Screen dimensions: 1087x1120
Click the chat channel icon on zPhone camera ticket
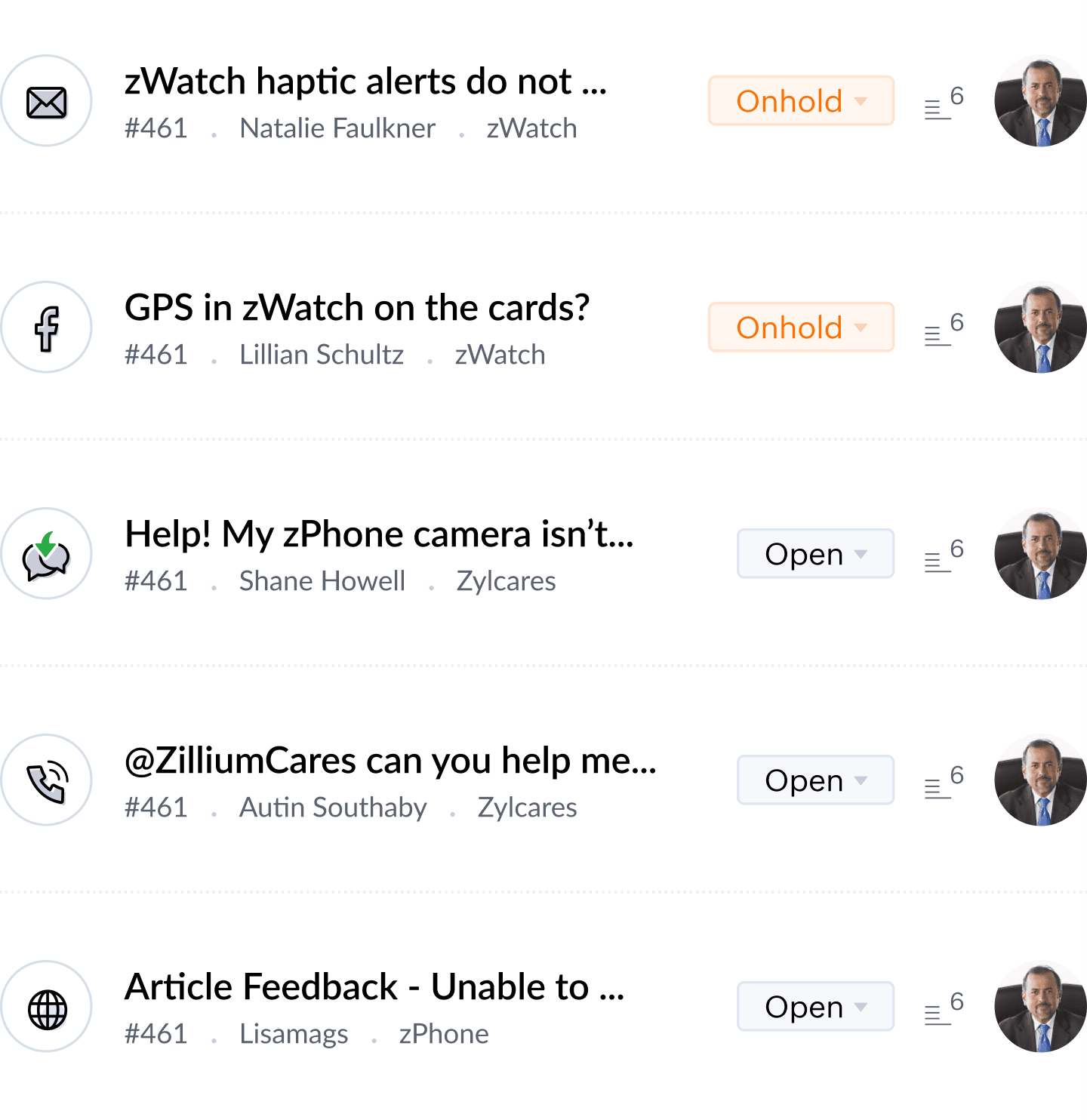pos(46,554)
